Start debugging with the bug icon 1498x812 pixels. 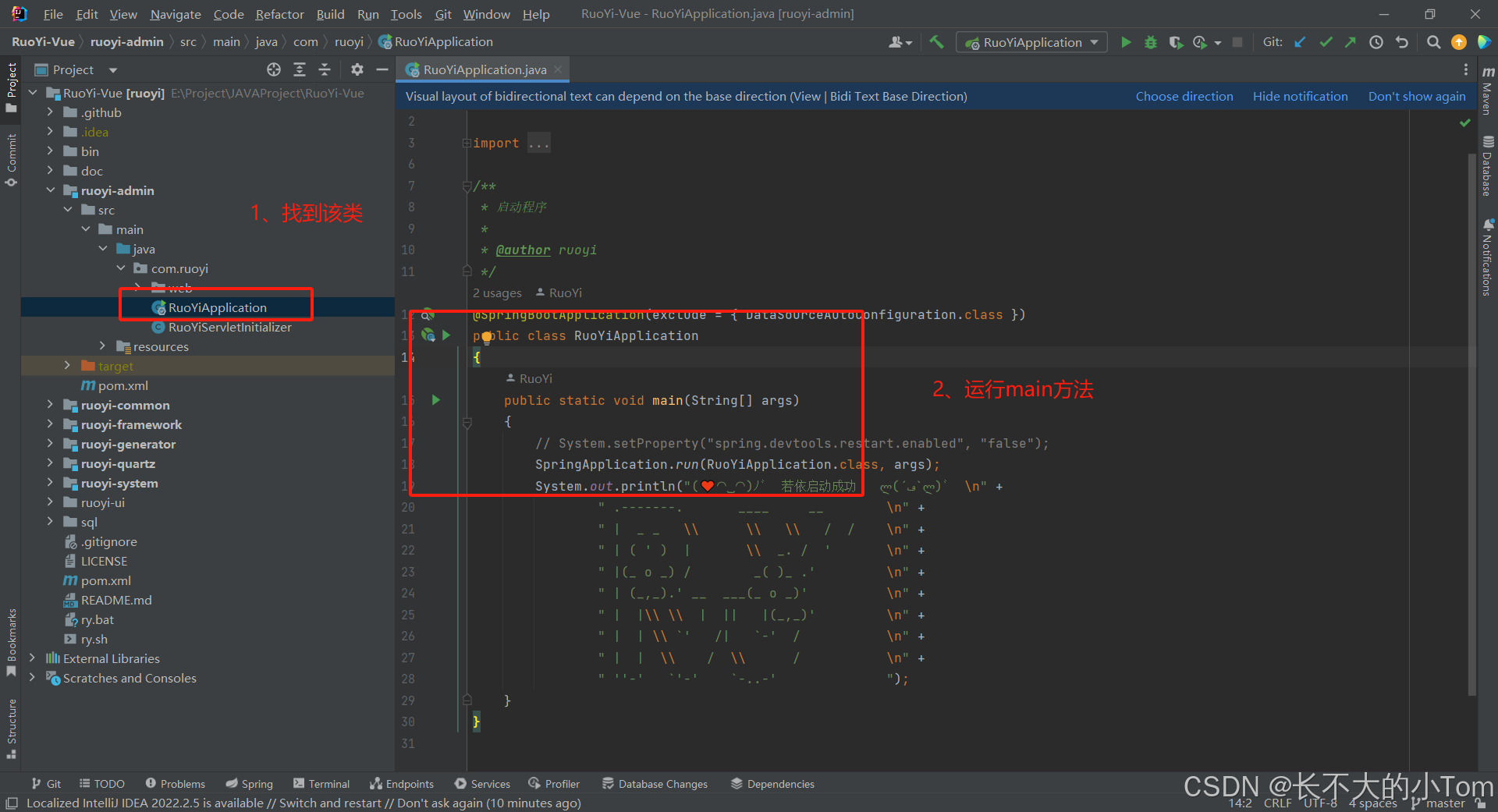tap(1151, 42)
